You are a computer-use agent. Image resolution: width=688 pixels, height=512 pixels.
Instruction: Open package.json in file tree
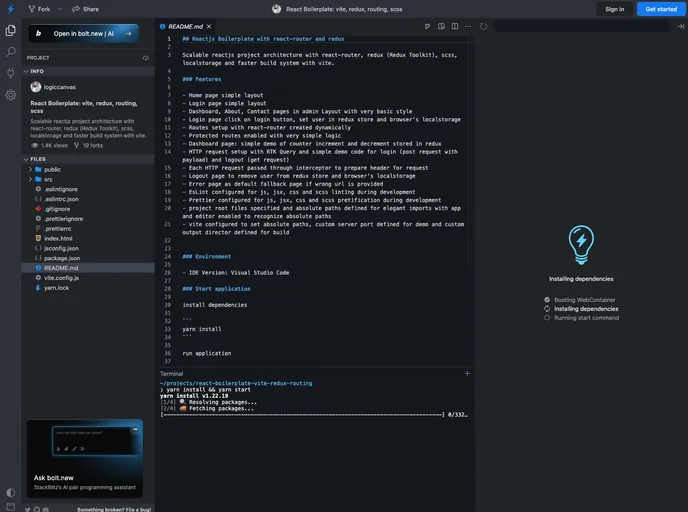pos(61,258)
